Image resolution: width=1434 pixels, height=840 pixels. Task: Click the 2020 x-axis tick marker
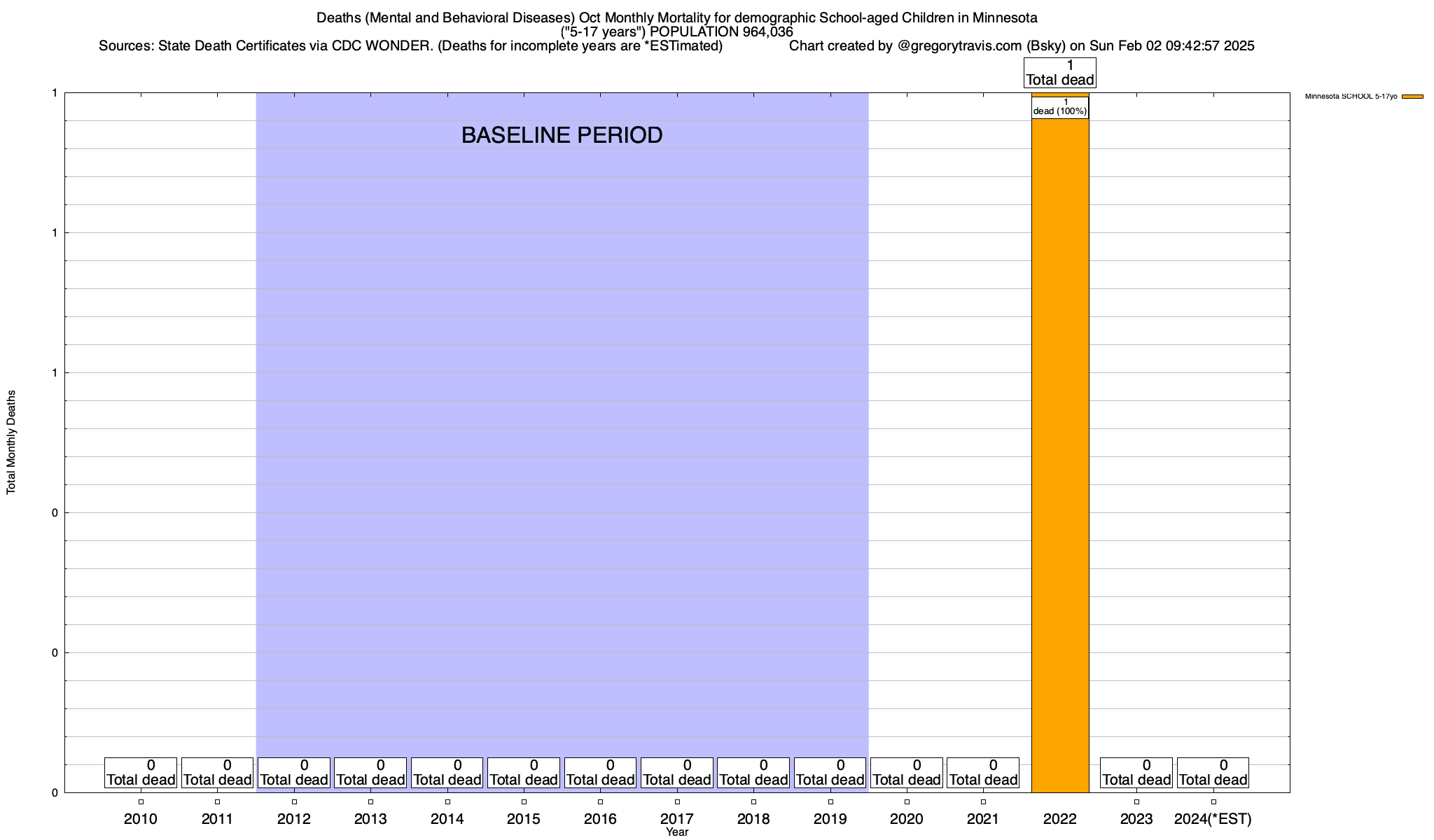tap(907, 802)
